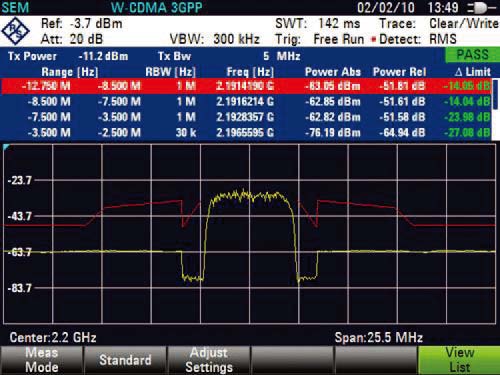Select the highlighted -12.750 M range row
Viewport: 500px width, 375px height.
click(x=246, y=86)
